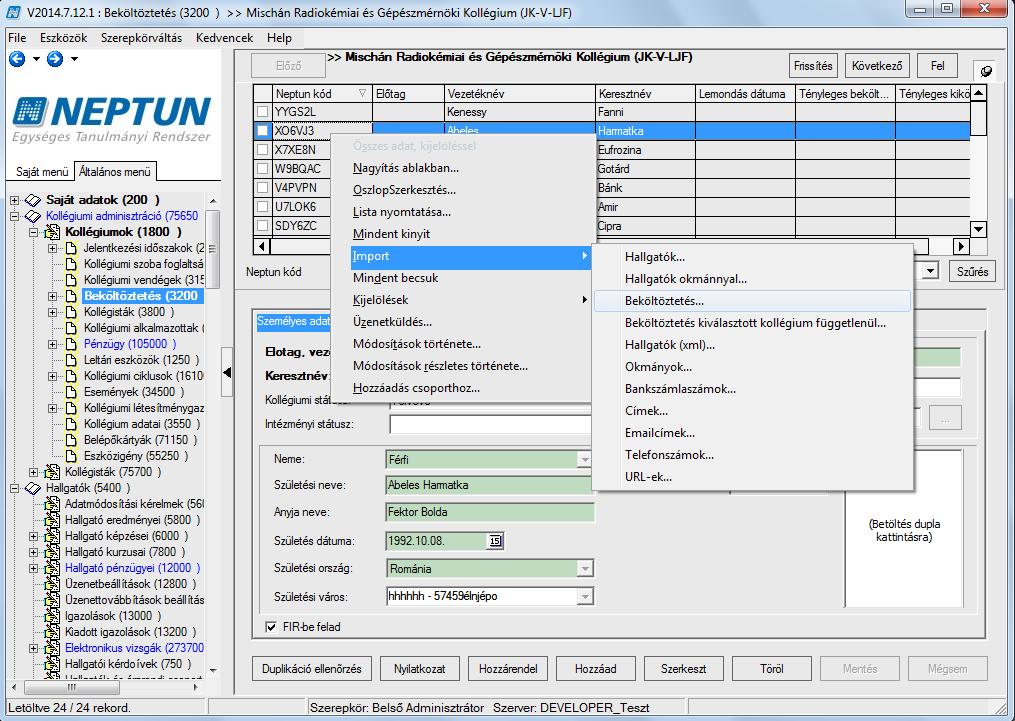Collapse the left panel with black arrow
Viewport: 1015px width, 721px height.
click(227, 372)
